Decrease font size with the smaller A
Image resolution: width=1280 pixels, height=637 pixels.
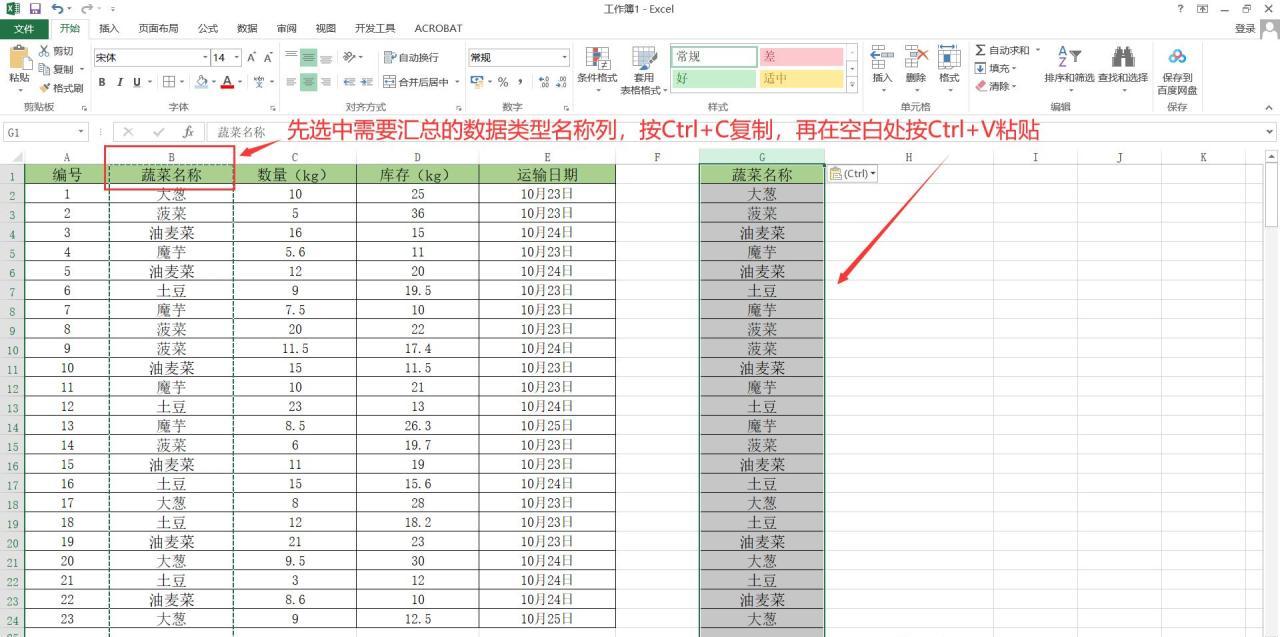click(x=268, y=57)
